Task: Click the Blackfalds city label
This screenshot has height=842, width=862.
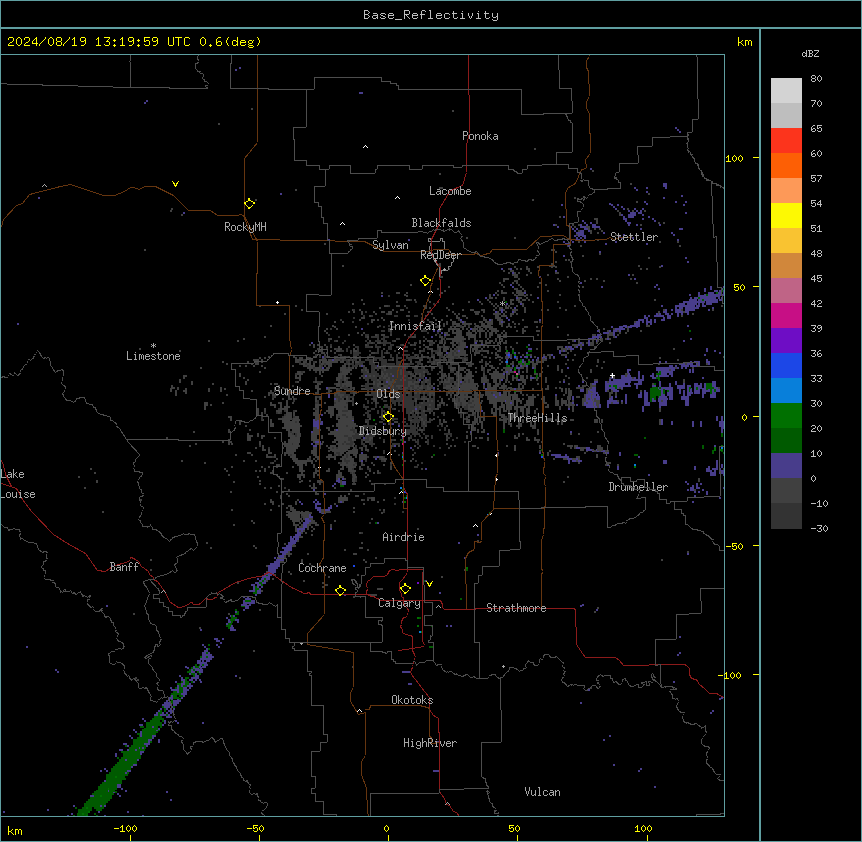Action: click(441, 223)
